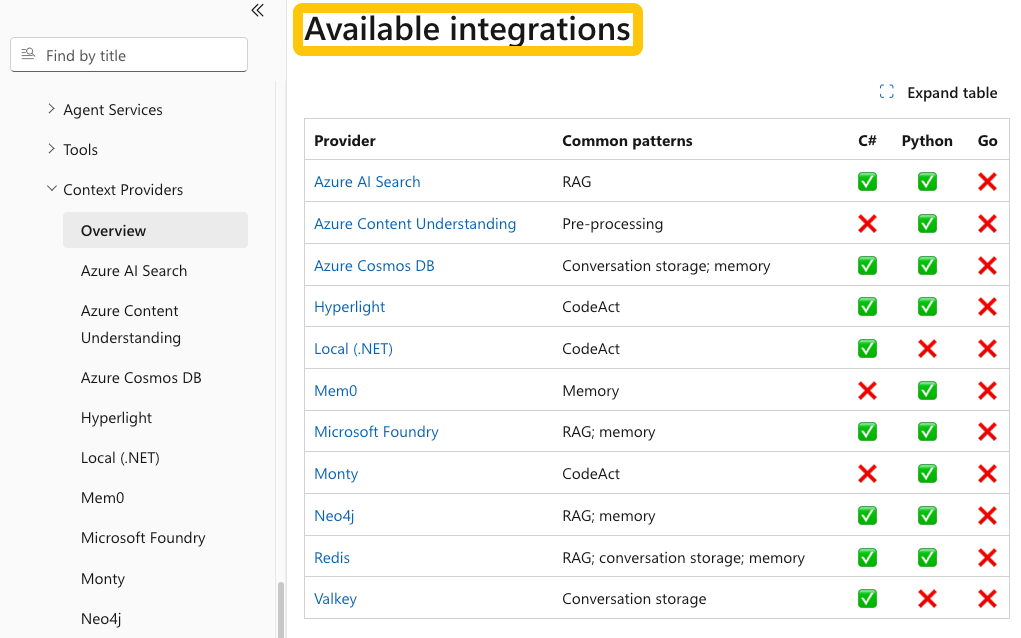Click the C# checkmark for Azure AI Search
This screenshot has height=638, width=1021.
pyautogui.click(x=867, y=182)
